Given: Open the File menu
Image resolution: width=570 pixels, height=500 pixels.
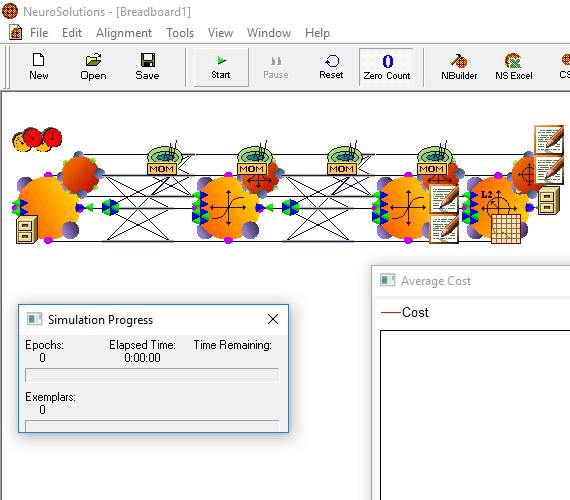Looking at the screenshot, I should pos(39,33).
